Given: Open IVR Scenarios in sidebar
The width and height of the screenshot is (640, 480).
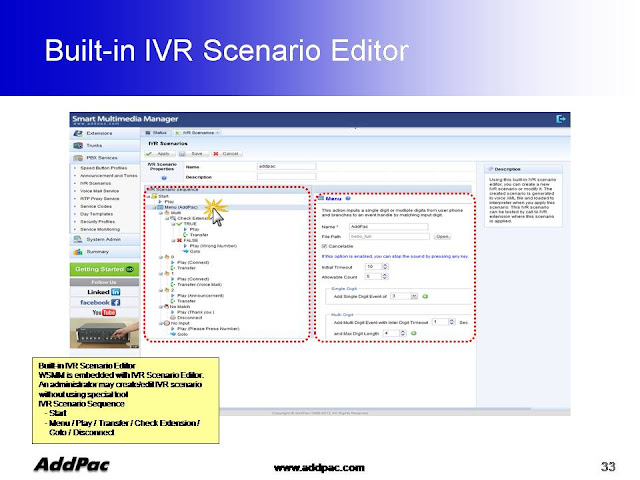Looking at the screenshot, I should click(96, 183).
